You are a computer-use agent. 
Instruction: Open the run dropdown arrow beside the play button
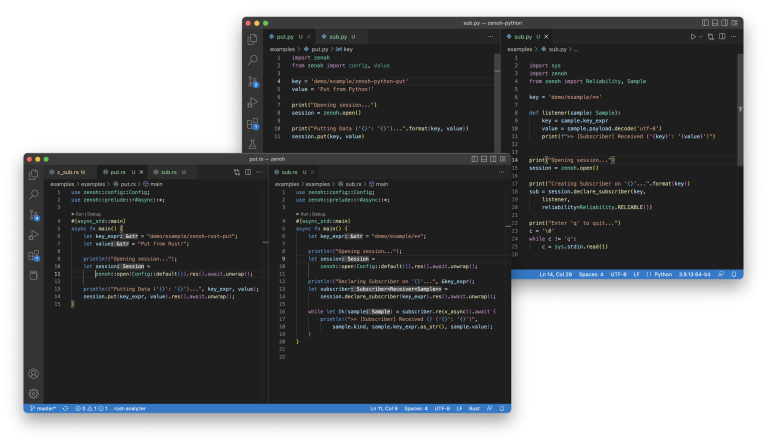pyautogui.click(x=703, y=37)
